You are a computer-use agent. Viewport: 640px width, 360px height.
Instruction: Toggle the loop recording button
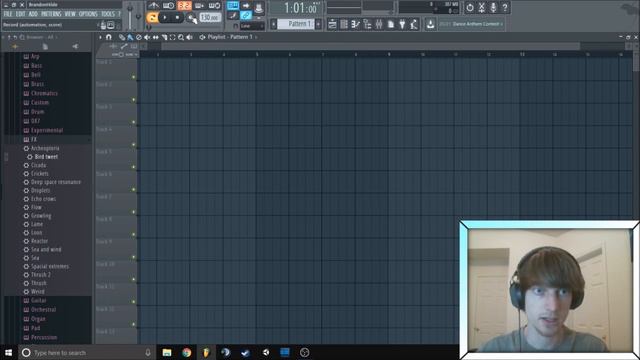pyautogui.click(x=215, y=5)
